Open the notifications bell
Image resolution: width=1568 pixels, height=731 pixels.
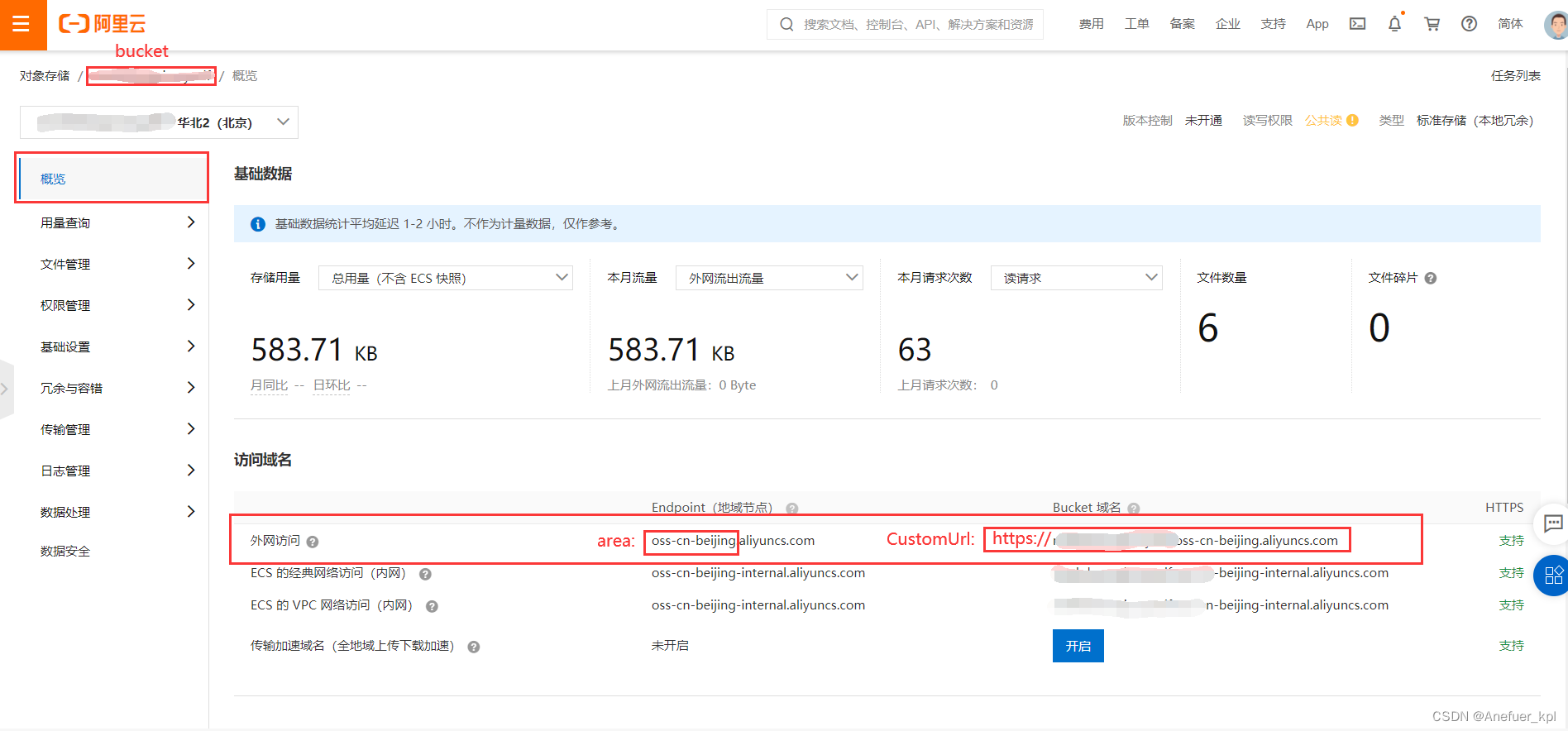point(1394,24)
